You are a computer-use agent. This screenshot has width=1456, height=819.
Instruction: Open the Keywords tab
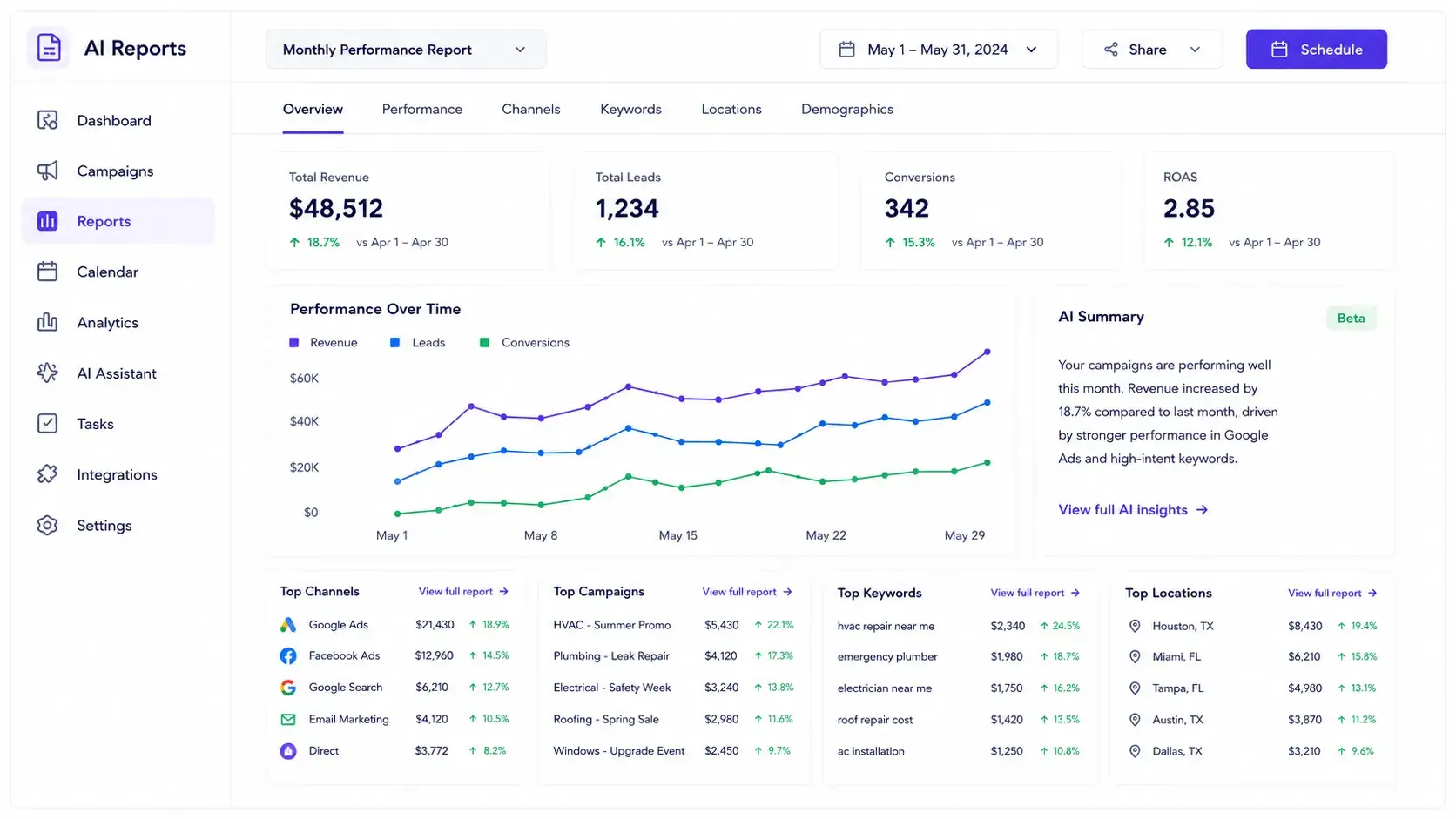(x=630, y=109)
